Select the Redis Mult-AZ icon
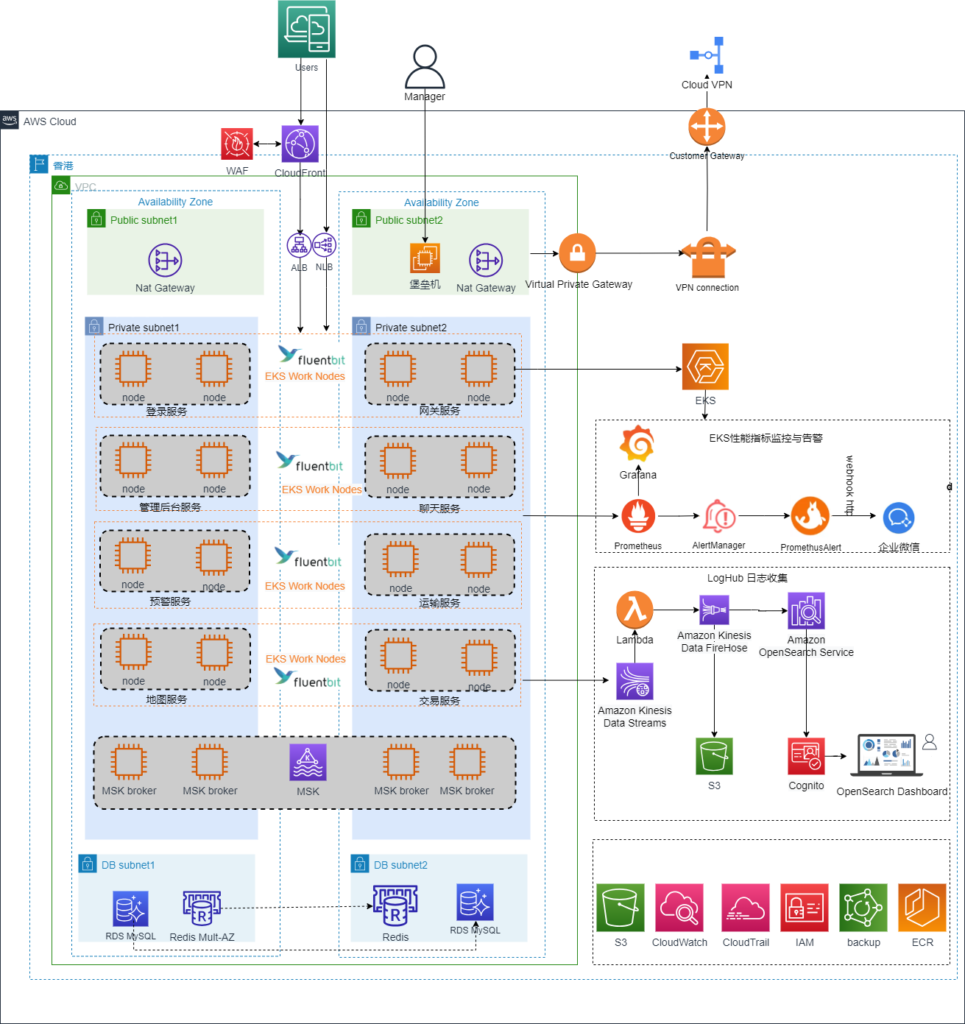The image size is (965, 1024). [202, 908]
